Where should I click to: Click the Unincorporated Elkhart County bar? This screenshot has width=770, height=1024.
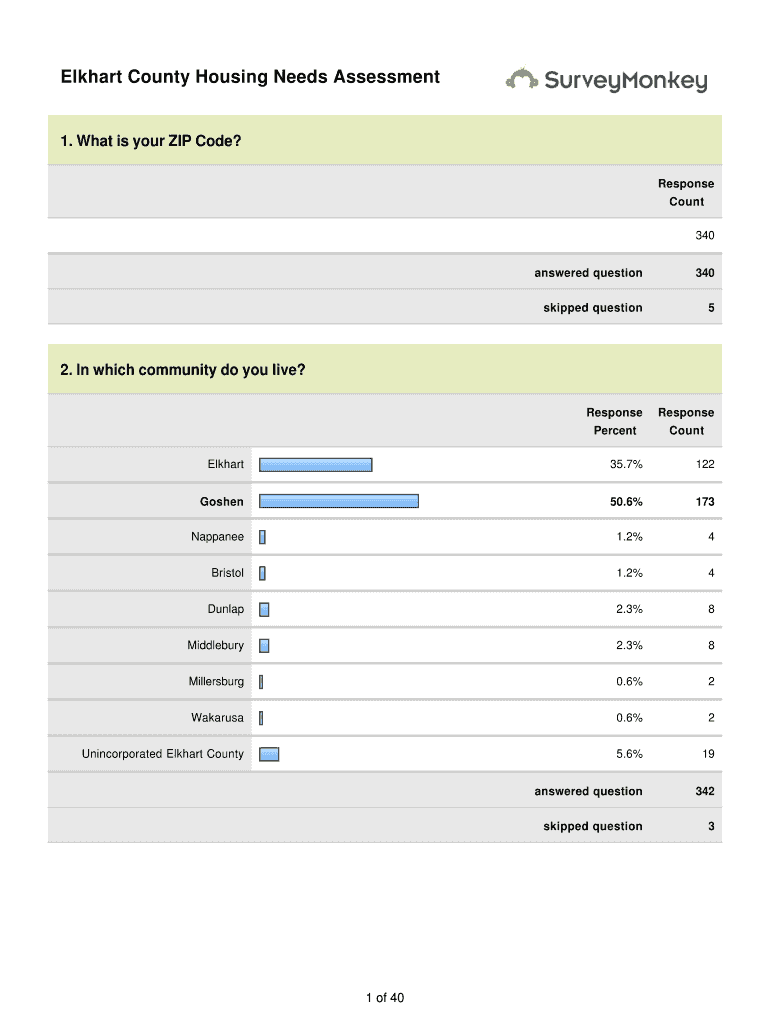(x=269, y=754)
